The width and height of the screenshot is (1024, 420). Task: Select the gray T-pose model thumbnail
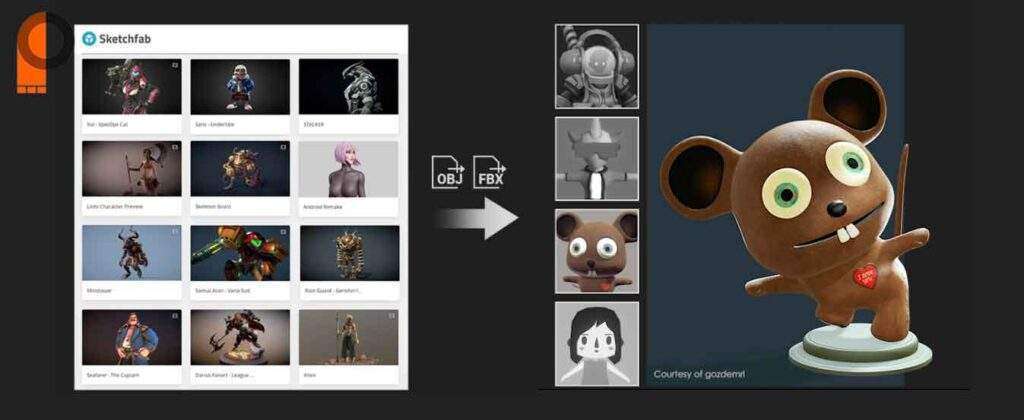coord(597,159)
